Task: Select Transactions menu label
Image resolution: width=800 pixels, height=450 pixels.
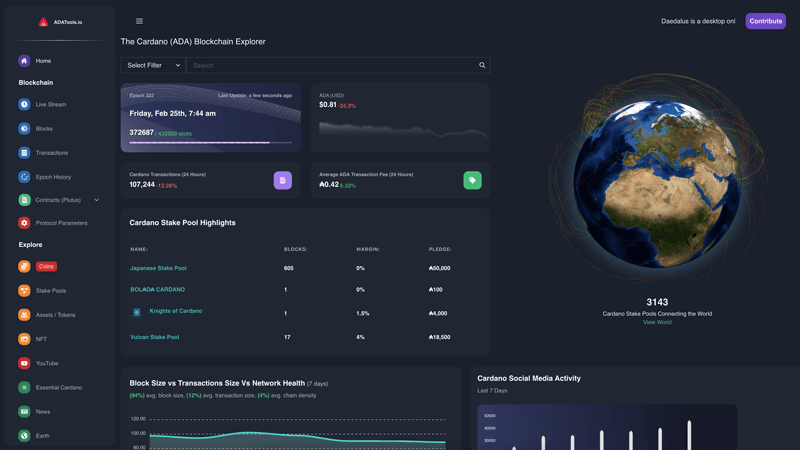Action: click(x=52, y=153)
